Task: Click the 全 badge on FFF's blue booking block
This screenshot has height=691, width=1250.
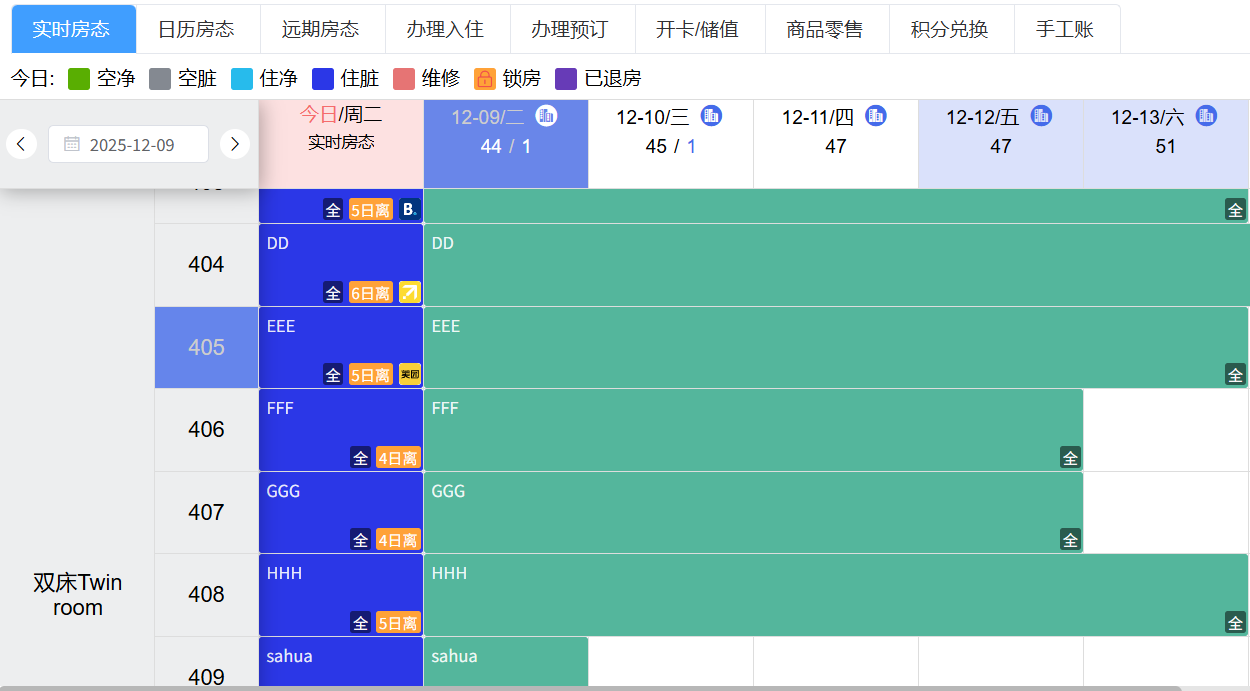Action: [360, 456]
